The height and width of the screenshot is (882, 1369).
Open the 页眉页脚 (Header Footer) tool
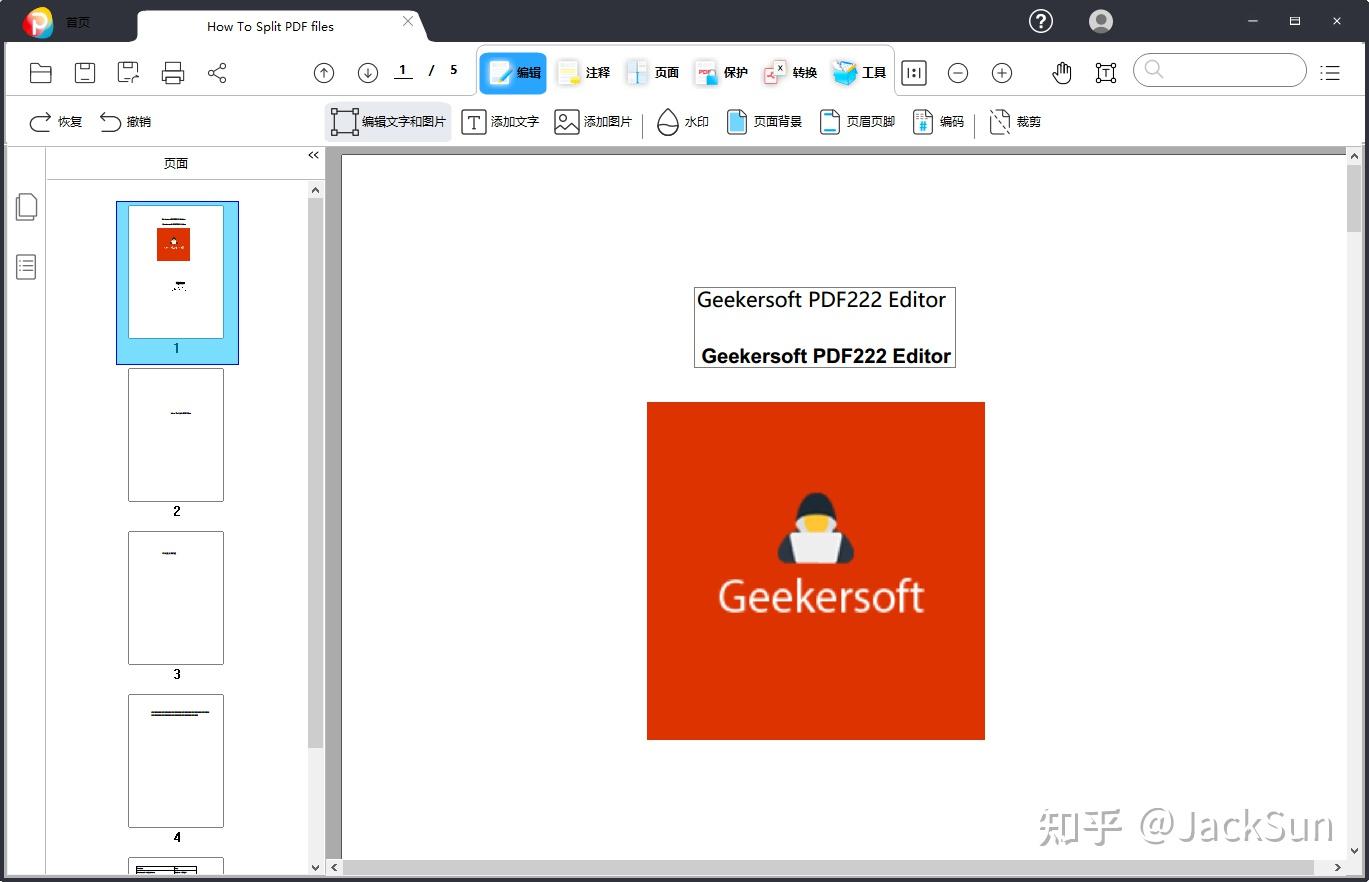coord(857,121)
